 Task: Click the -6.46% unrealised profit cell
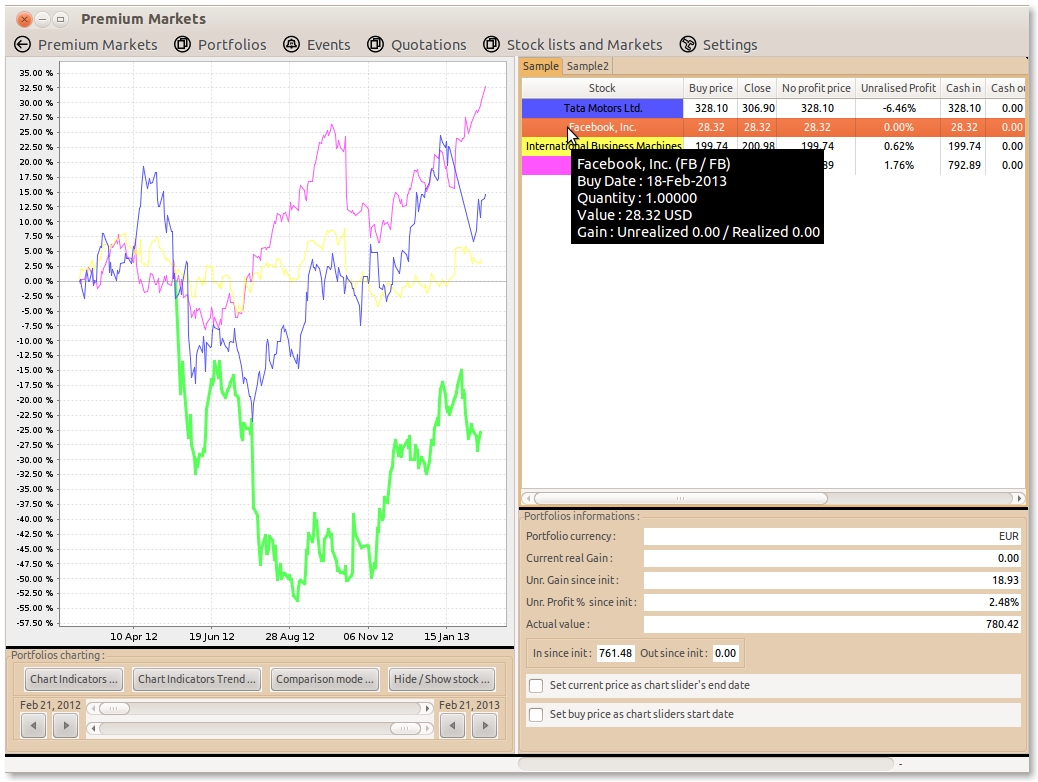point(898,108)
